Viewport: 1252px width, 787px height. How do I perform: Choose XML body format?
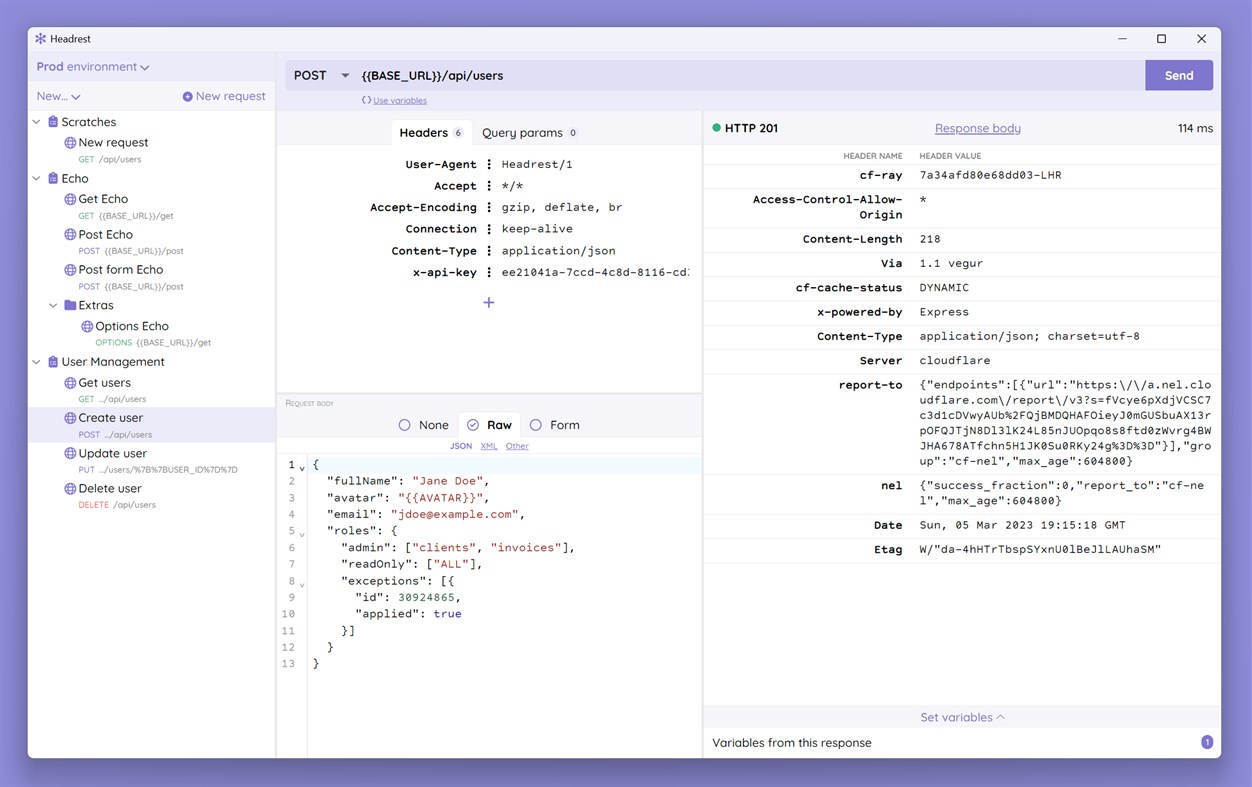click(489, 446)
